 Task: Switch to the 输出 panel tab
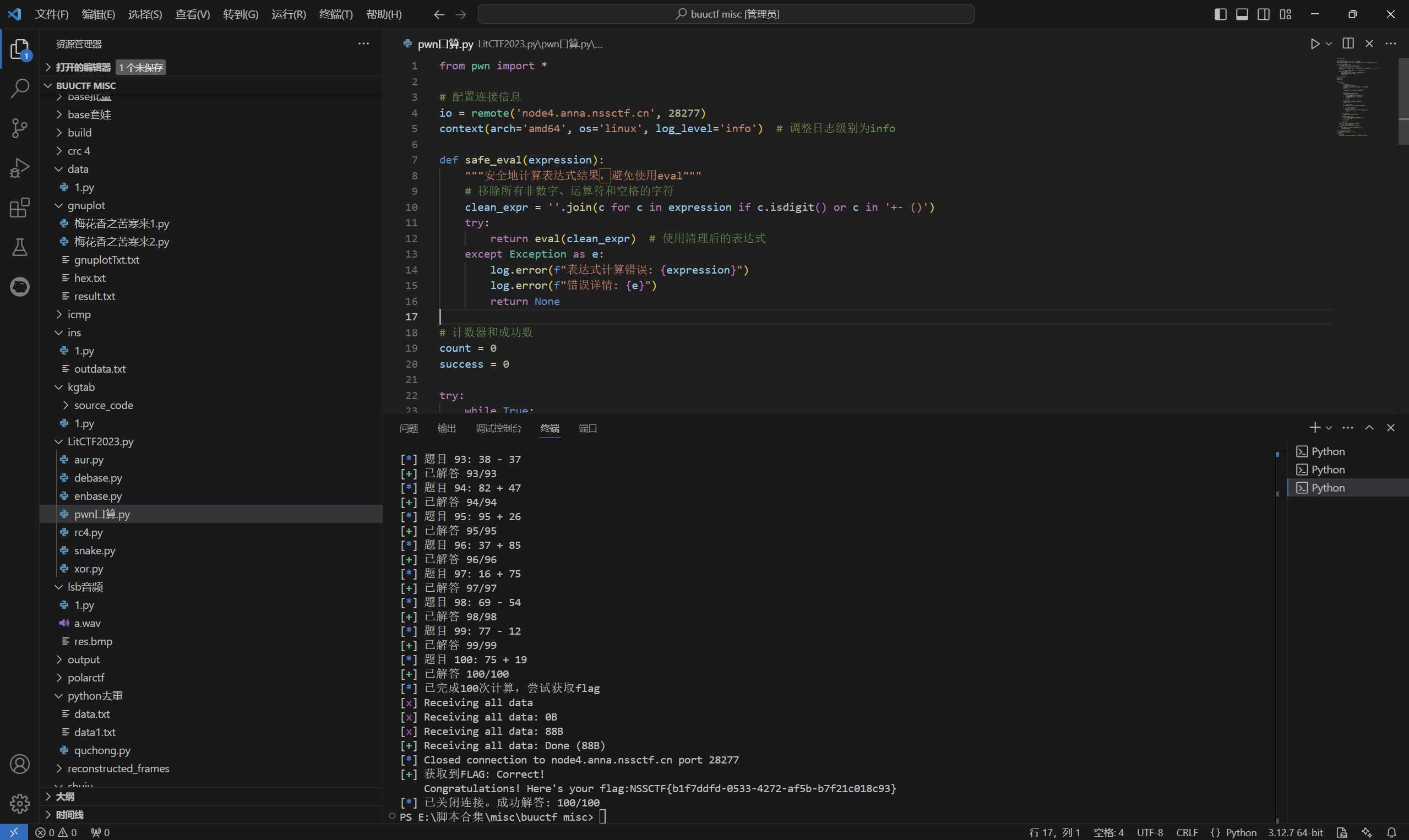point(447,428)
